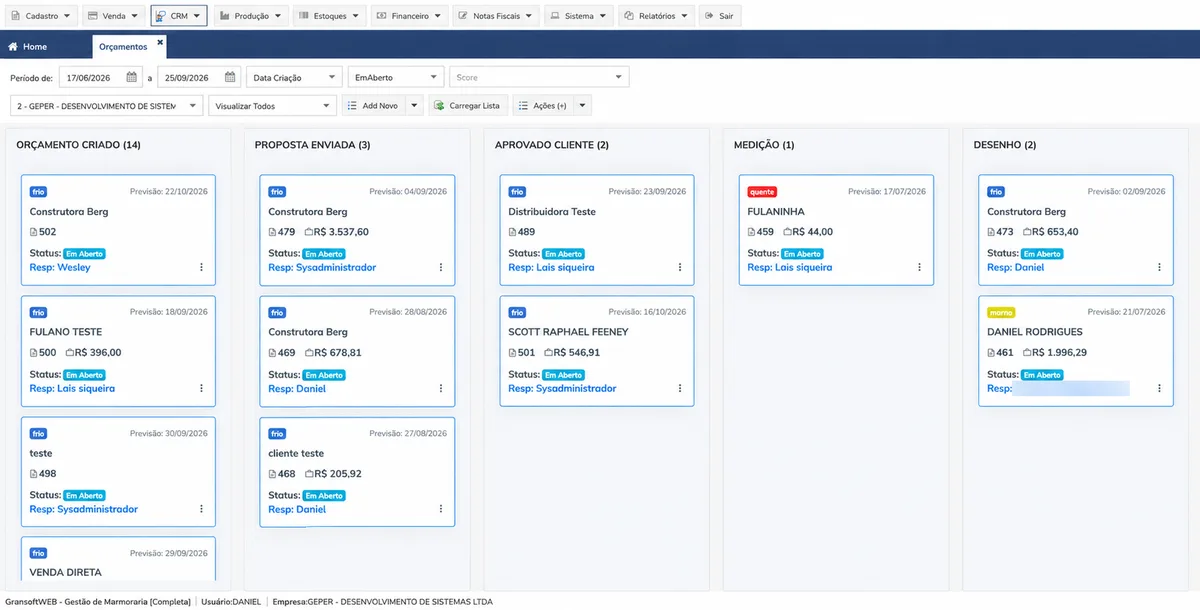Click the Add Novo button
The width and height of the screenshot is (1200, 610).
pos(372,105)
